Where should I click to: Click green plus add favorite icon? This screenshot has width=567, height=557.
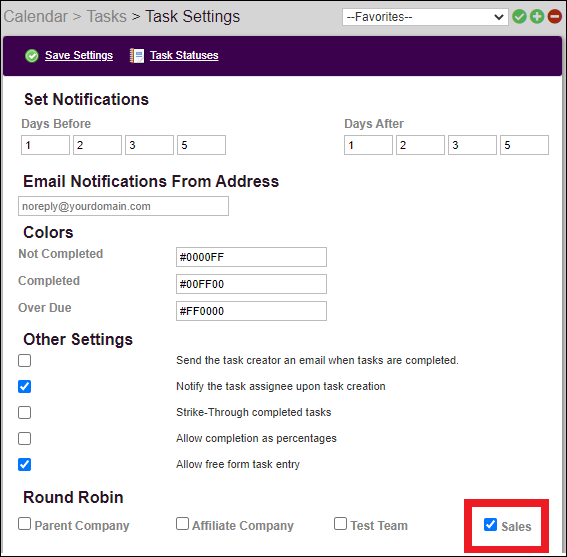click(x=537, y=17)
